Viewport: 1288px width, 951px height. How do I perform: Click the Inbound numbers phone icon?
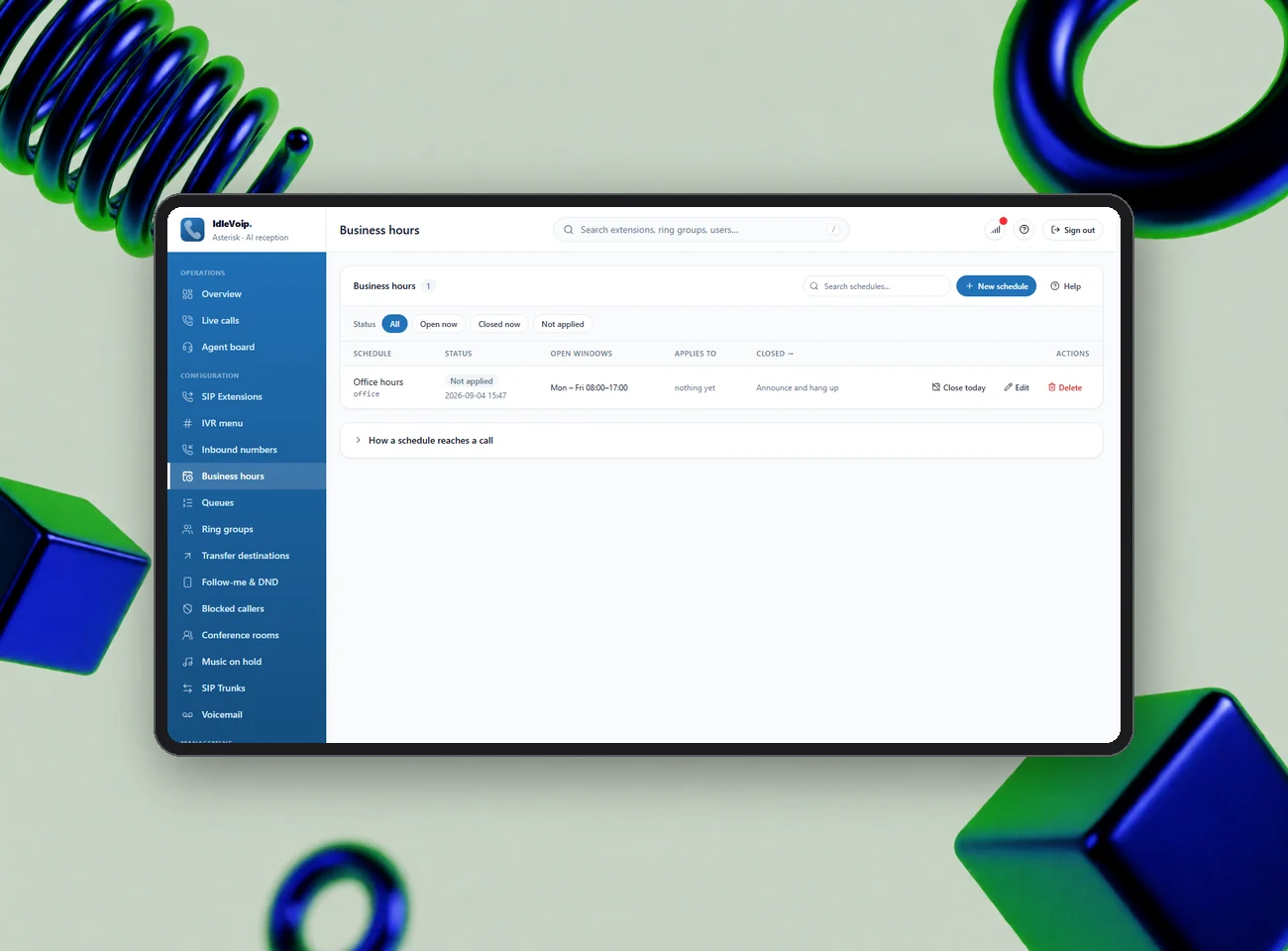187,450
